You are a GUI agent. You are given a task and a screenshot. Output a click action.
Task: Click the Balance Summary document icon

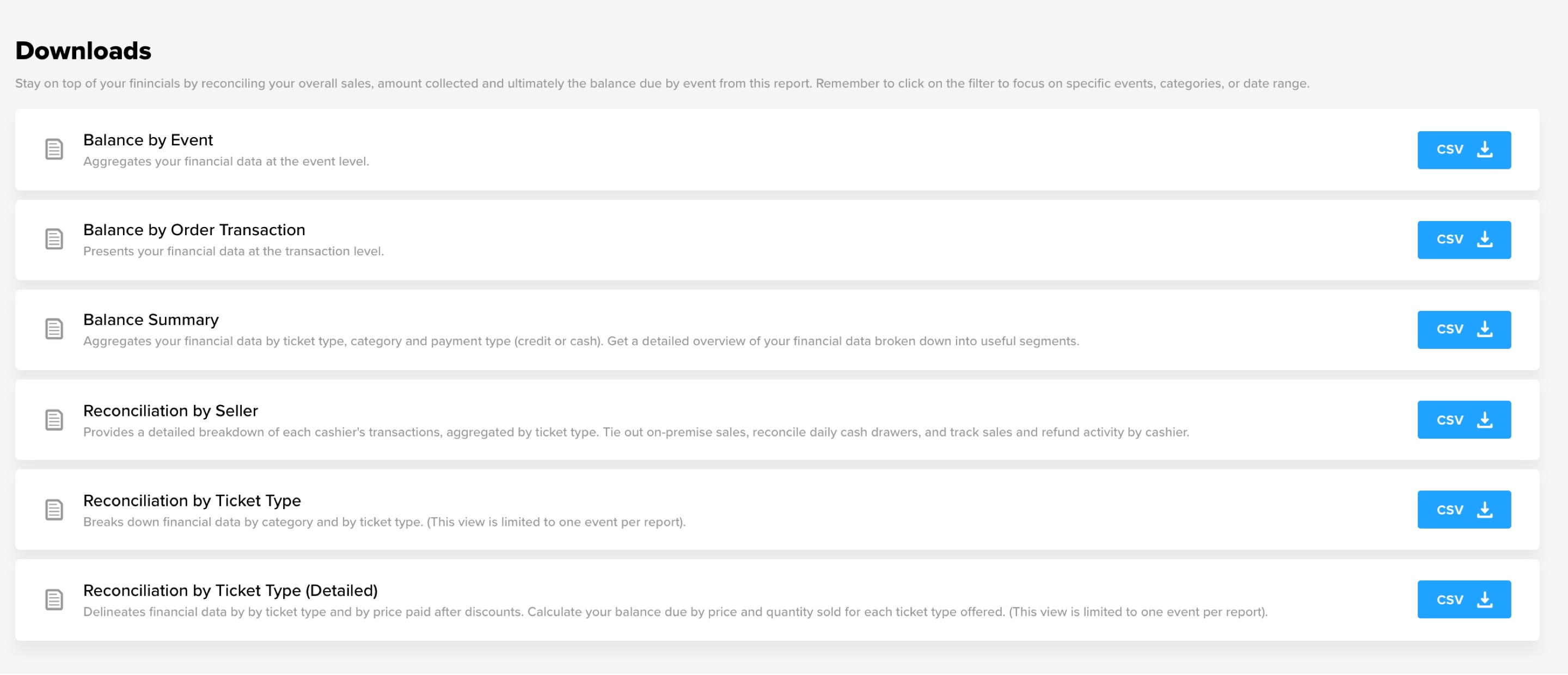[x=54, y=329]
